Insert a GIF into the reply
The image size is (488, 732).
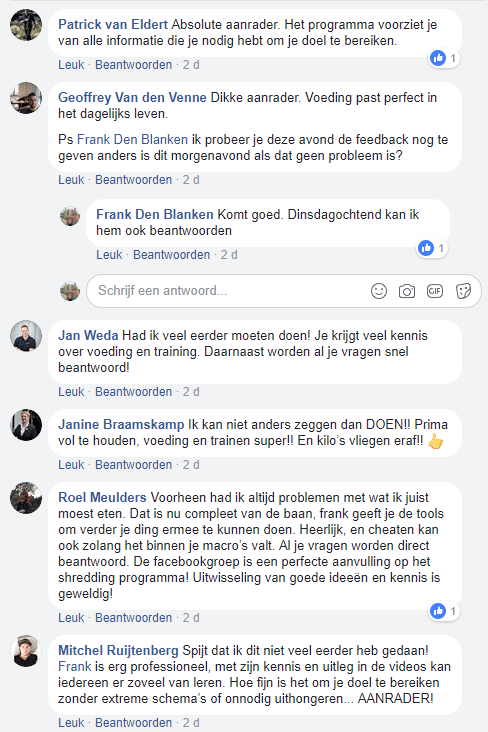(x=435, y=291)
